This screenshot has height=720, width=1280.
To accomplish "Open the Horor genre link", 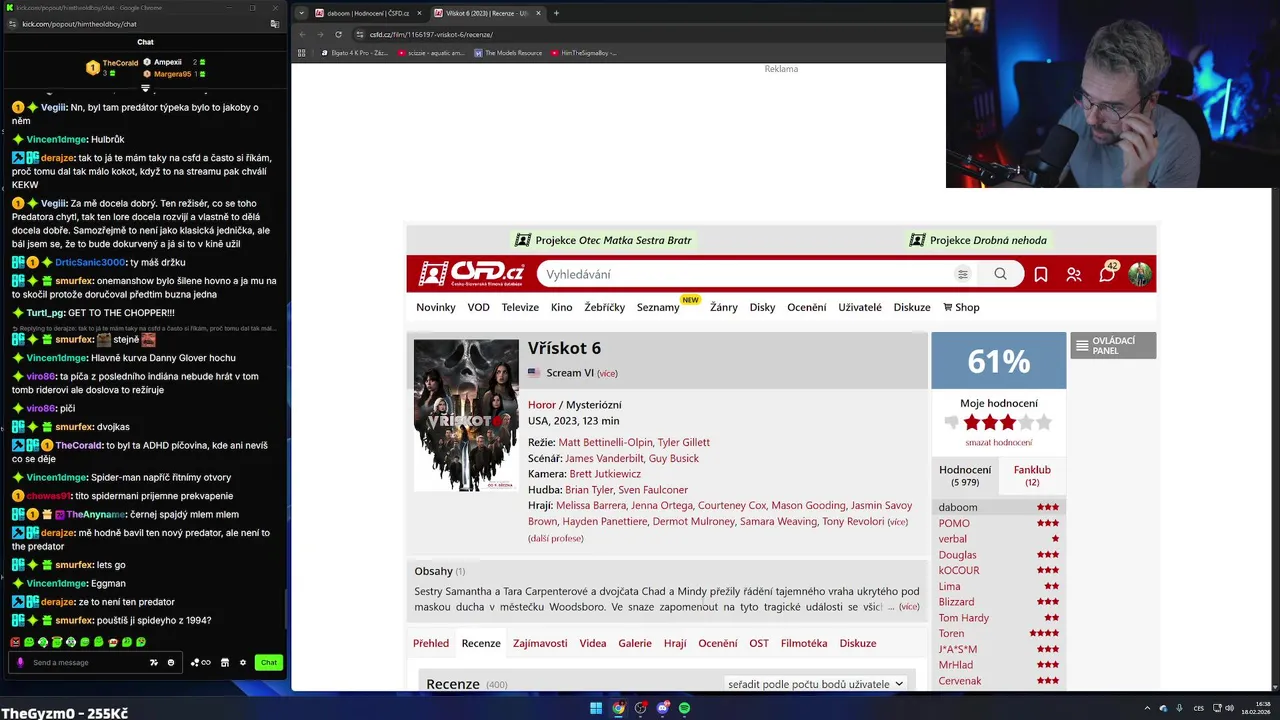I will point(542,405).
